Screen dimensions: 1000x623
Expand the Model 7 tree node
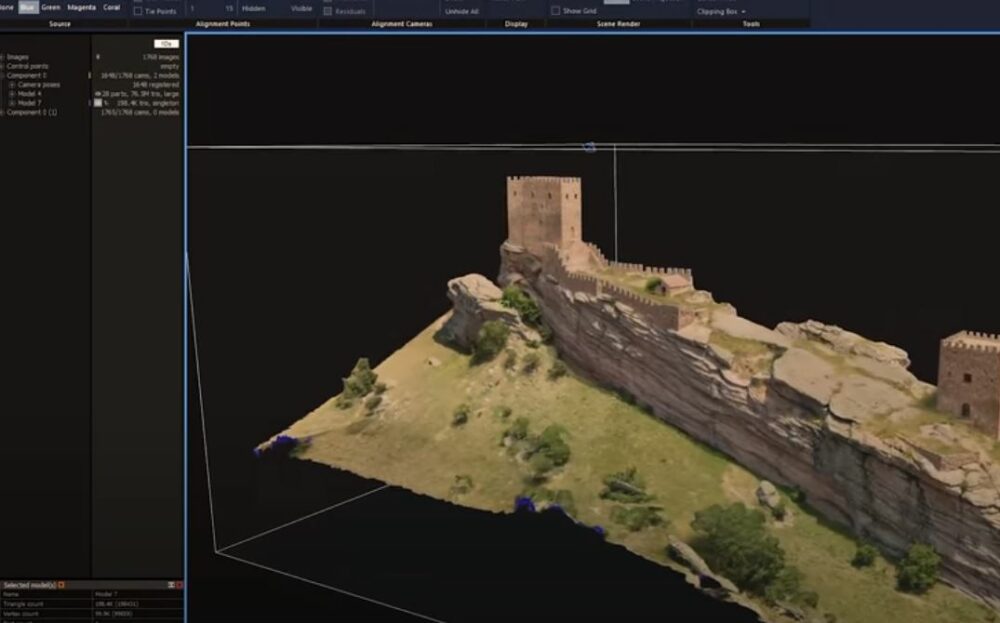12,103
